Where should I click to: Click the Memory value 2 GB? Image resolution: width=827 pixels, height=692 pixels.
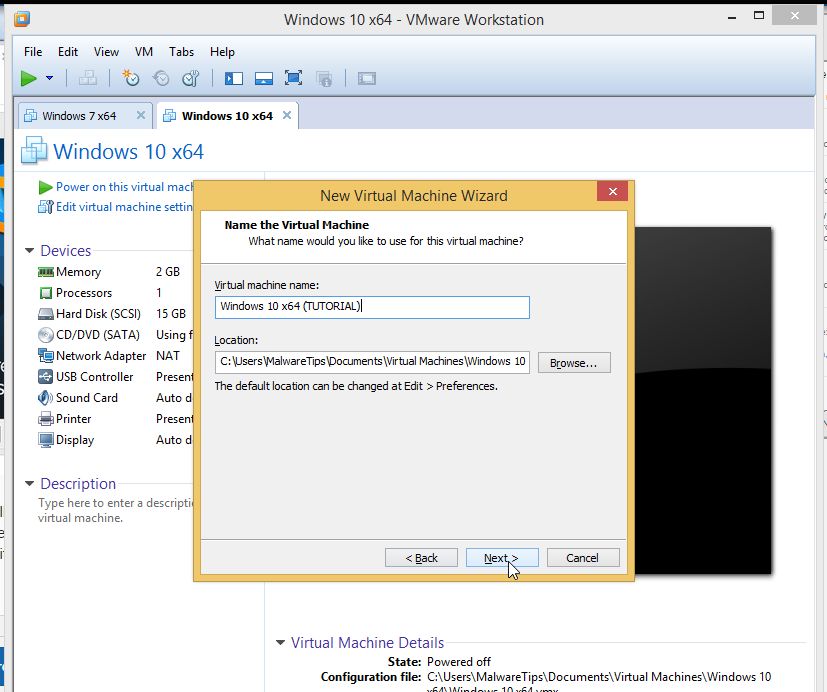click(x=168, y=272)
